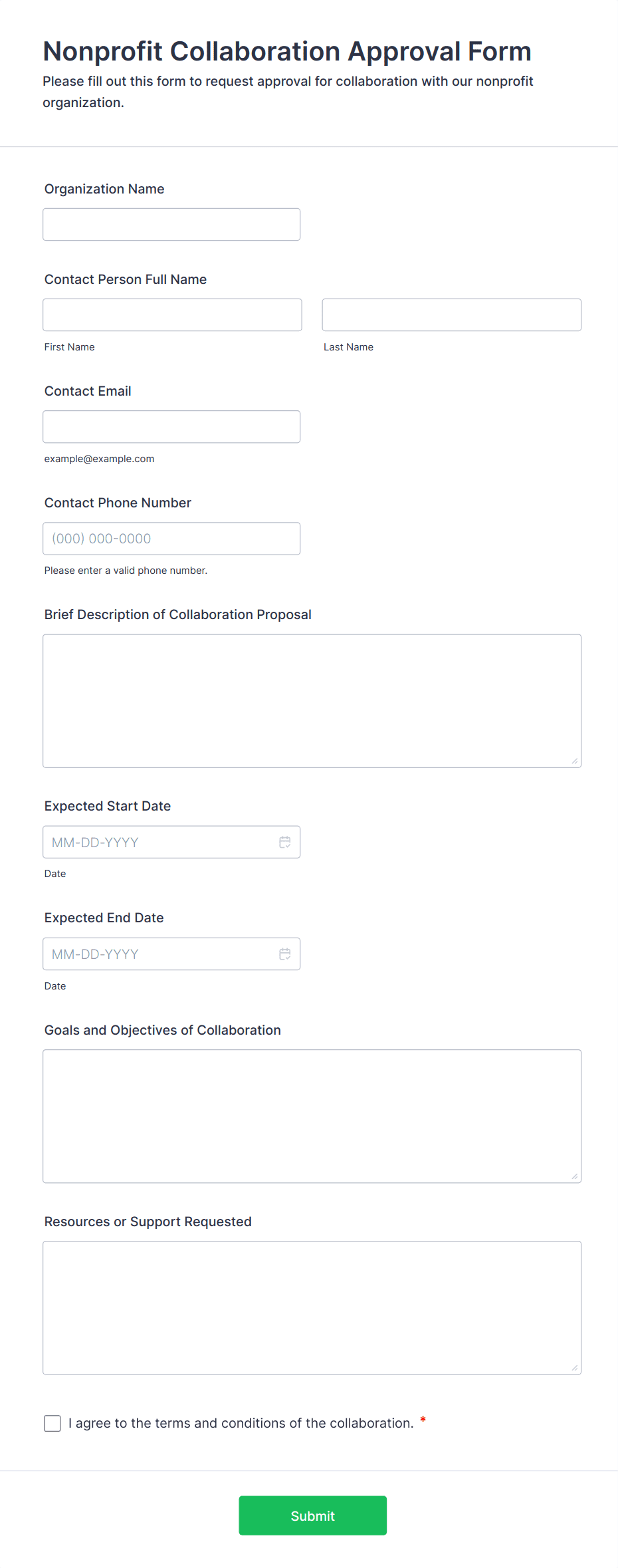The height and width of the screenshot is (1568, 618).
Task: Click the Expected Start Date MM-DD-YYYY placeholder text
Action: point(95,843)
